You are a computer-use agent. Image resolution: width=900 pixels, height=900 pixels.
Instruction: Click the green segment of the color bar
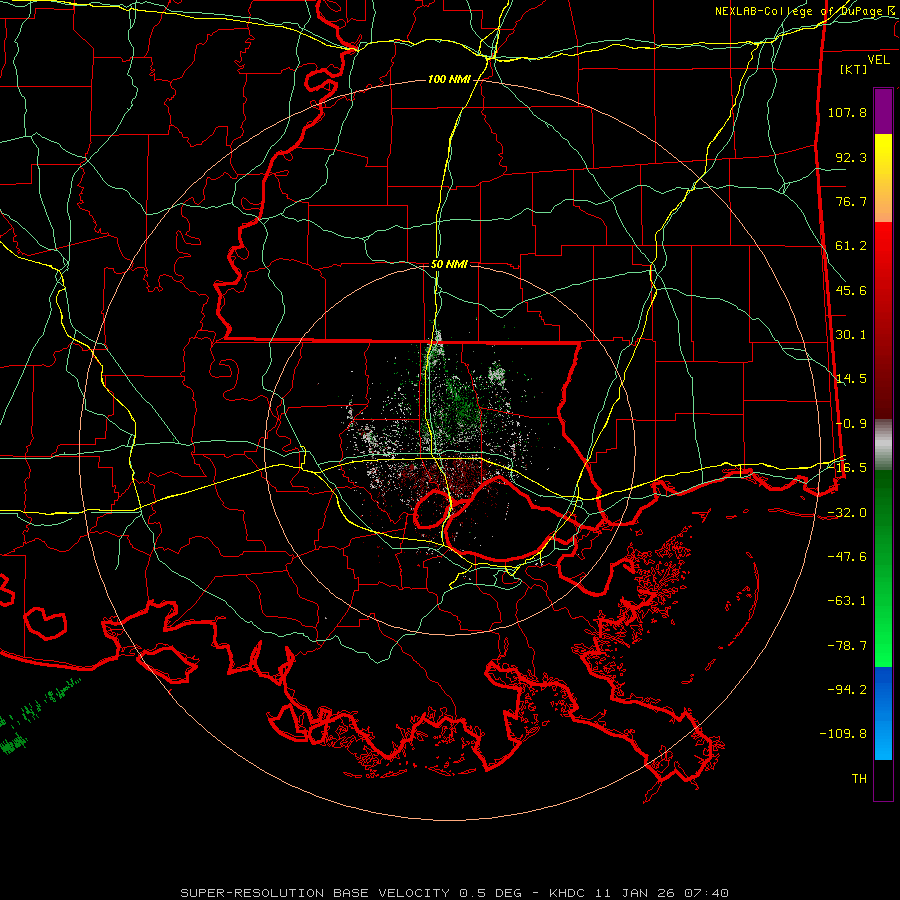[x=883, y=568]
